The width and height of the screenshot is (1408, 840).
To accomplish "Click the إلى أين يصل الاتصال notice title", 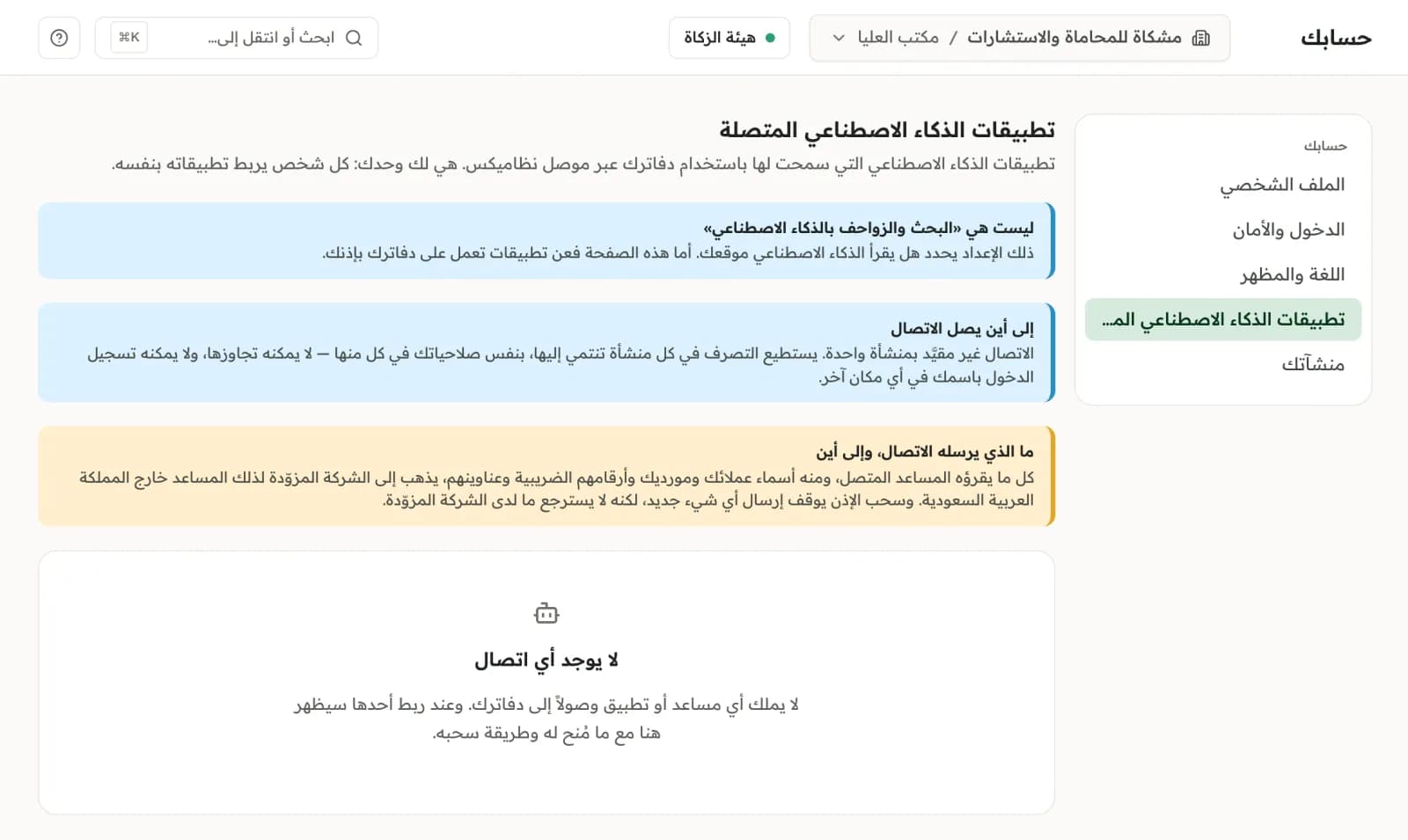I will click(x=962, y=329).
